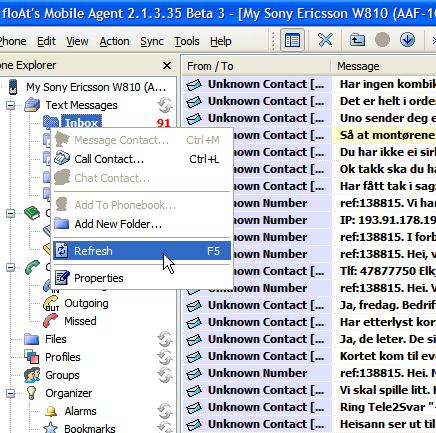Select Groups in the tree
436x433 pixels.
tap(62, 375)
